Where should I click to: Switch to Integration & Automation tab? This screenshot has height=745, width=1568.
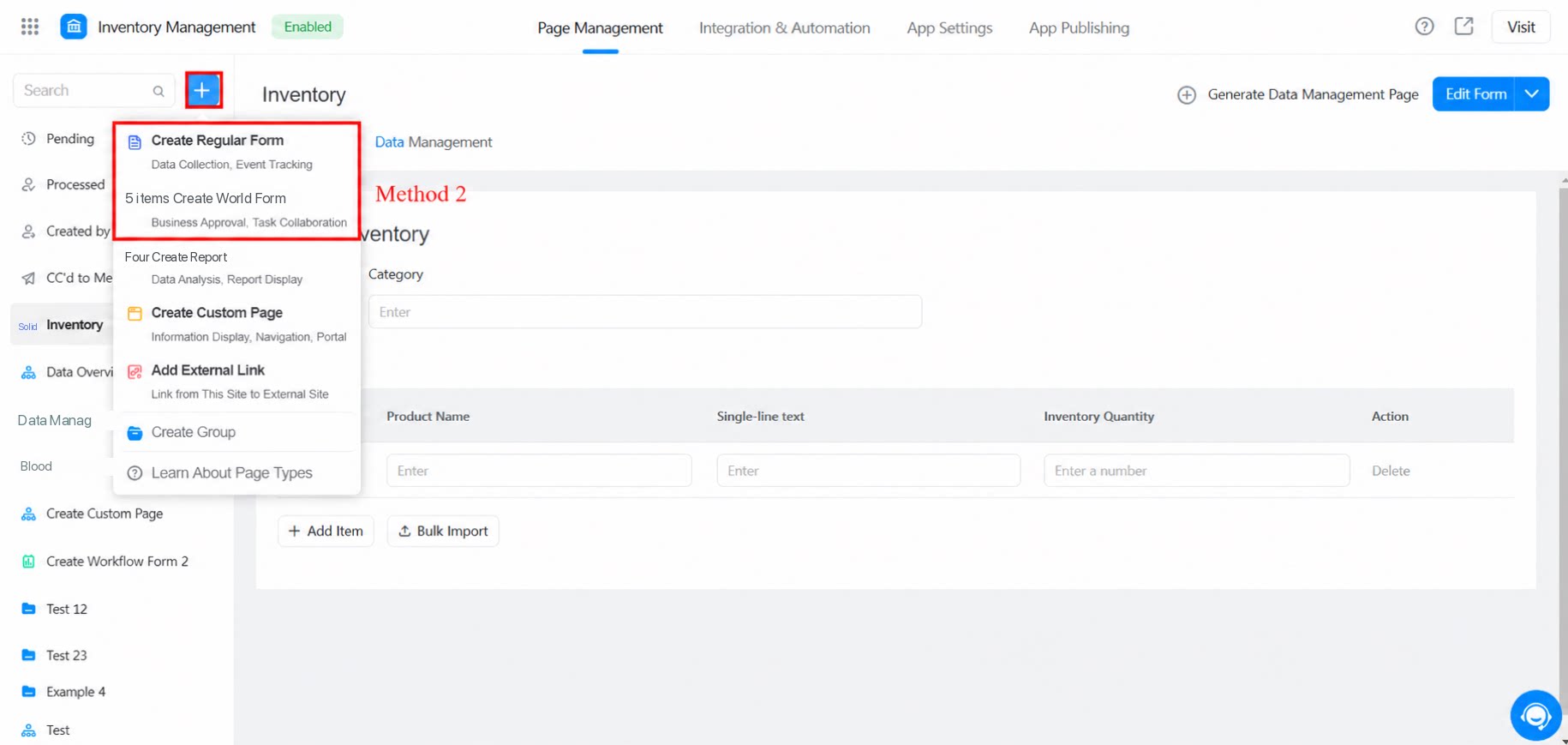click(784, 27)
